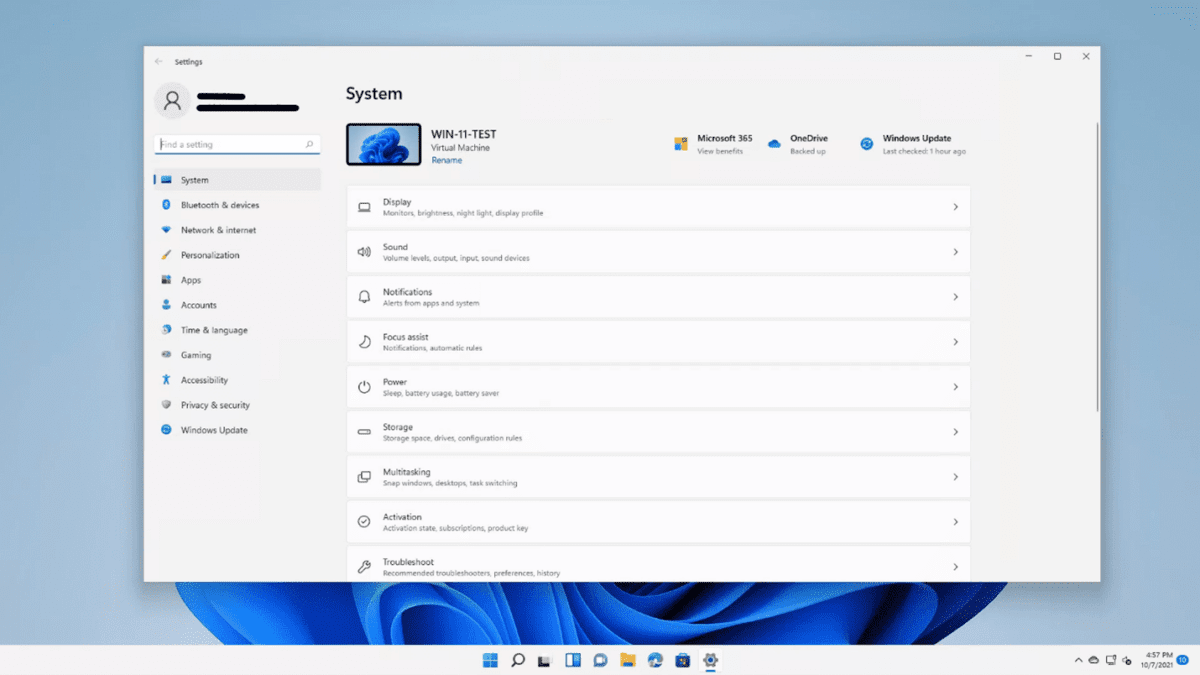Click the Notifications bell icon

(364, 296)
